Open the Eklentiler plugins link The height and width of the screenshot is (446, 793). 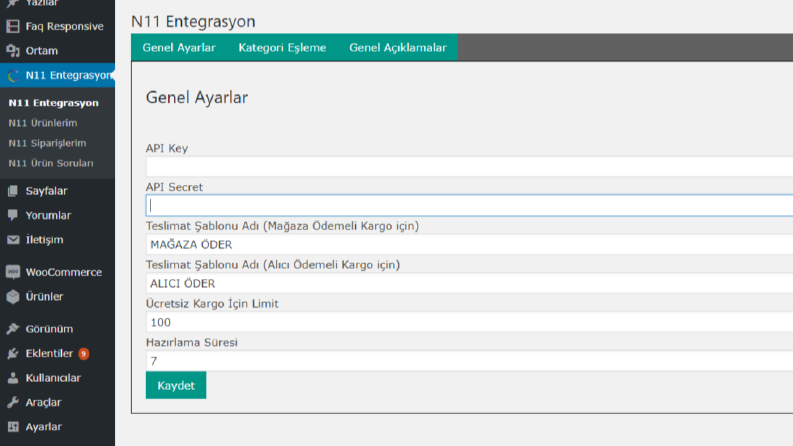click(x=49, y=353)
